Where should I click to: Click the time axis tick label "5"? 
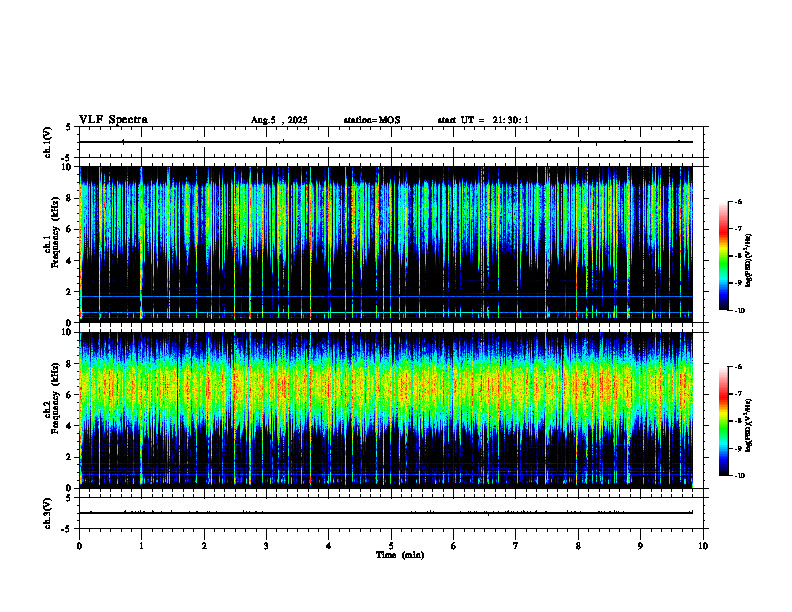tap(391, 546)
